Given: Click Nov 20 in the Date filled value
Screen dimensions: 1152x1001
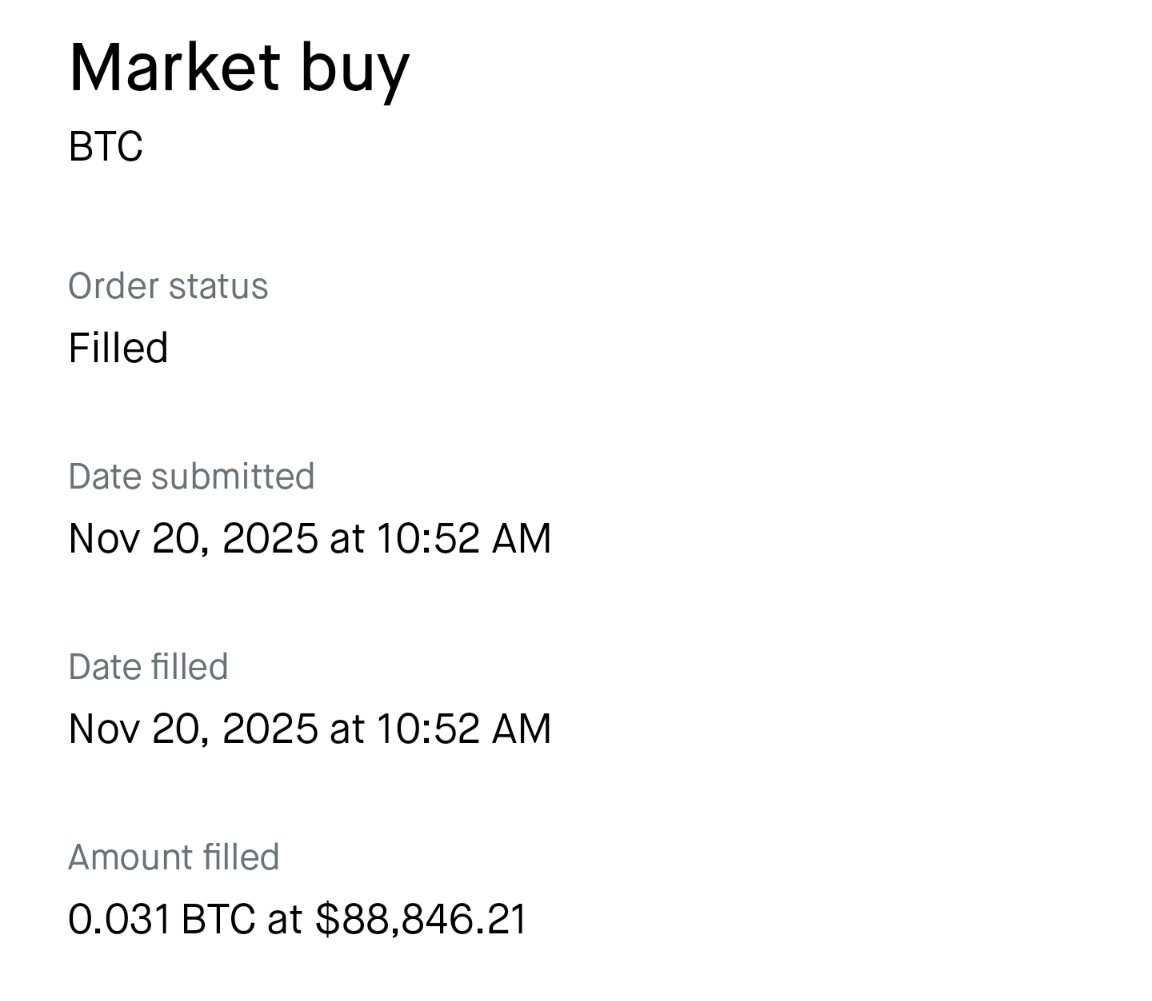Looking at the screenshot, I should [137, 728].
